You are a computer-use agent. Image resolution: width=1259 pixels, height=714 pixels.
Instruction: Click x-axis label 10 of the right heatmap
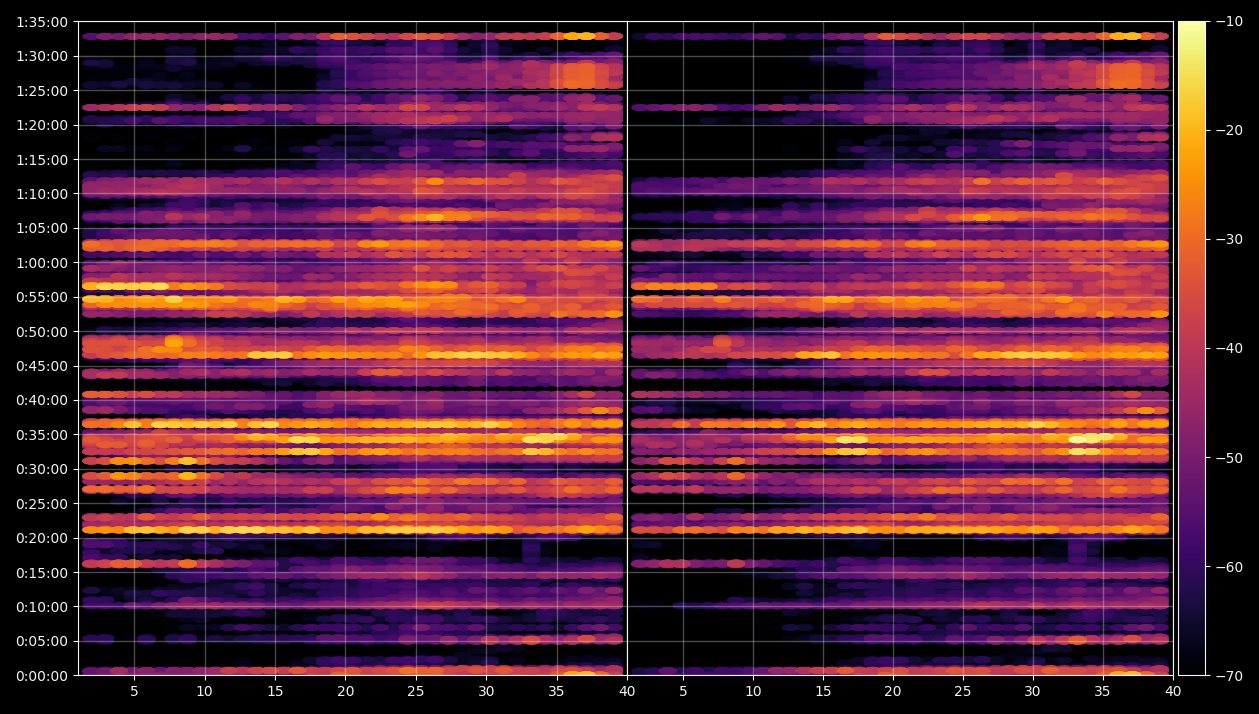[753, 691]
